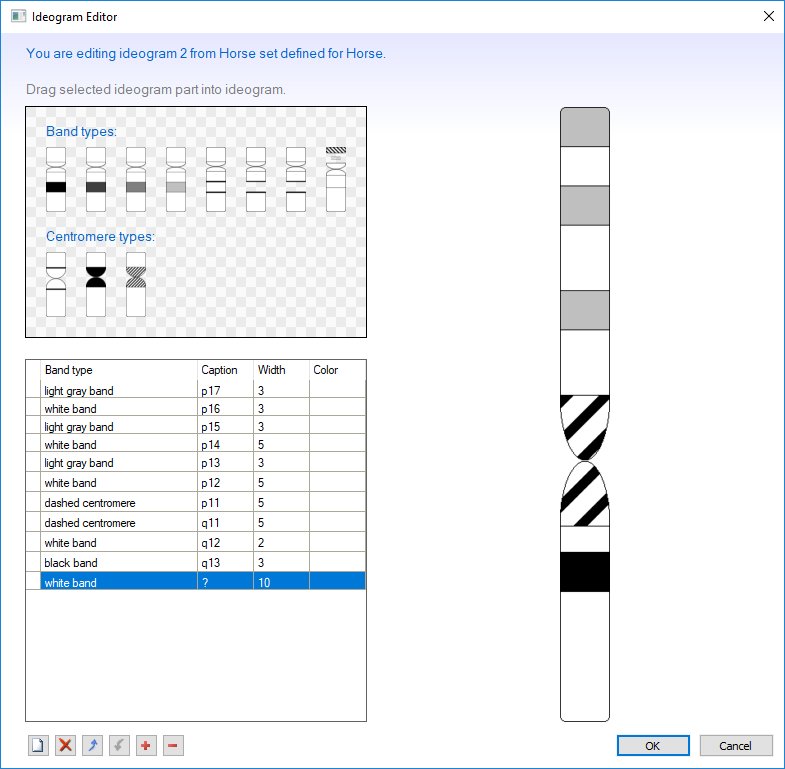Confirm changes with the OK button
Viewport: 785px width, 769px height.
653,745
